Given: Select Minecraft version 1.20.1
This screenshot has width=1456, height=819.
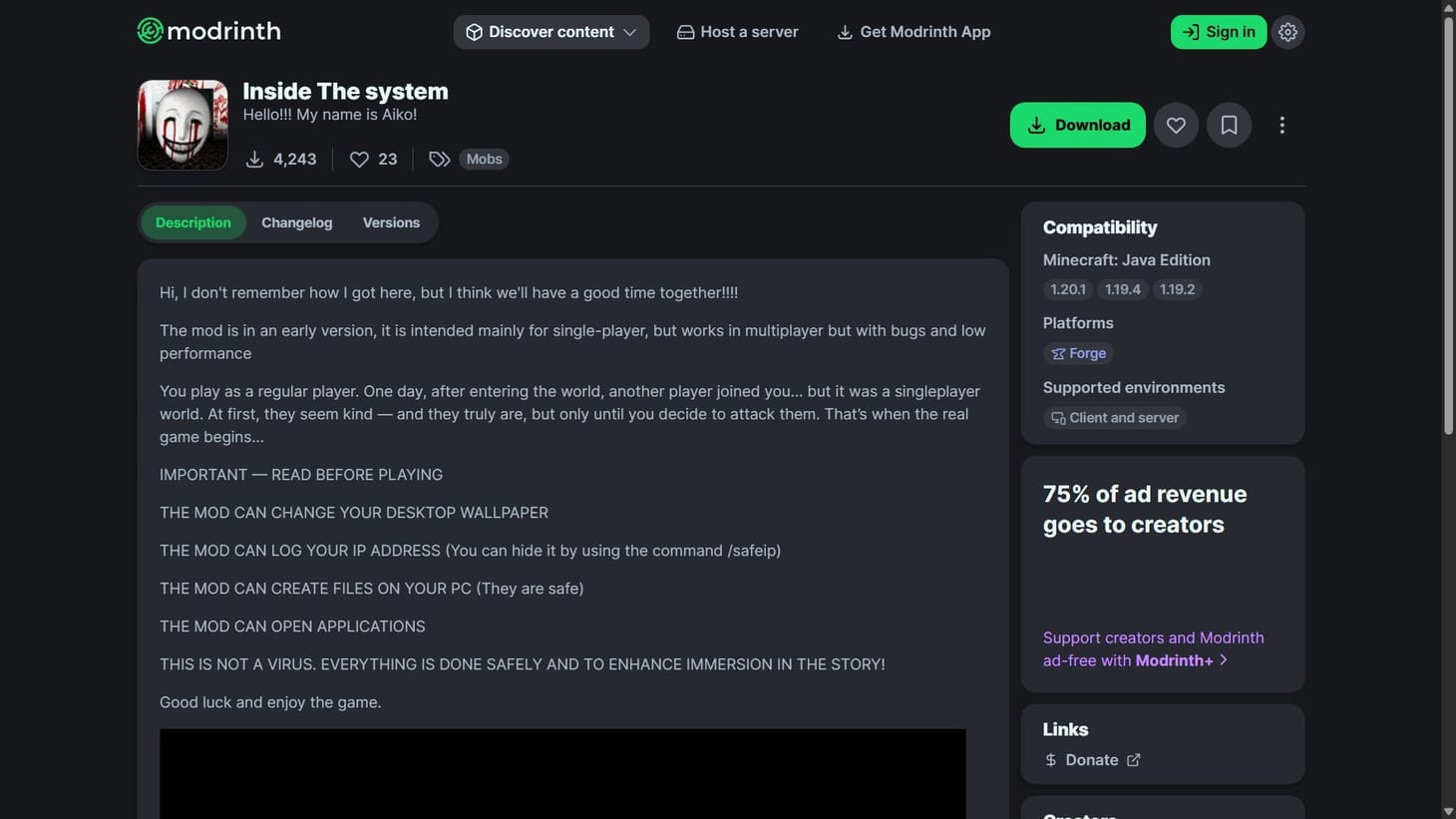Looking at the screenshot, I should click(x=1067, y=289).
